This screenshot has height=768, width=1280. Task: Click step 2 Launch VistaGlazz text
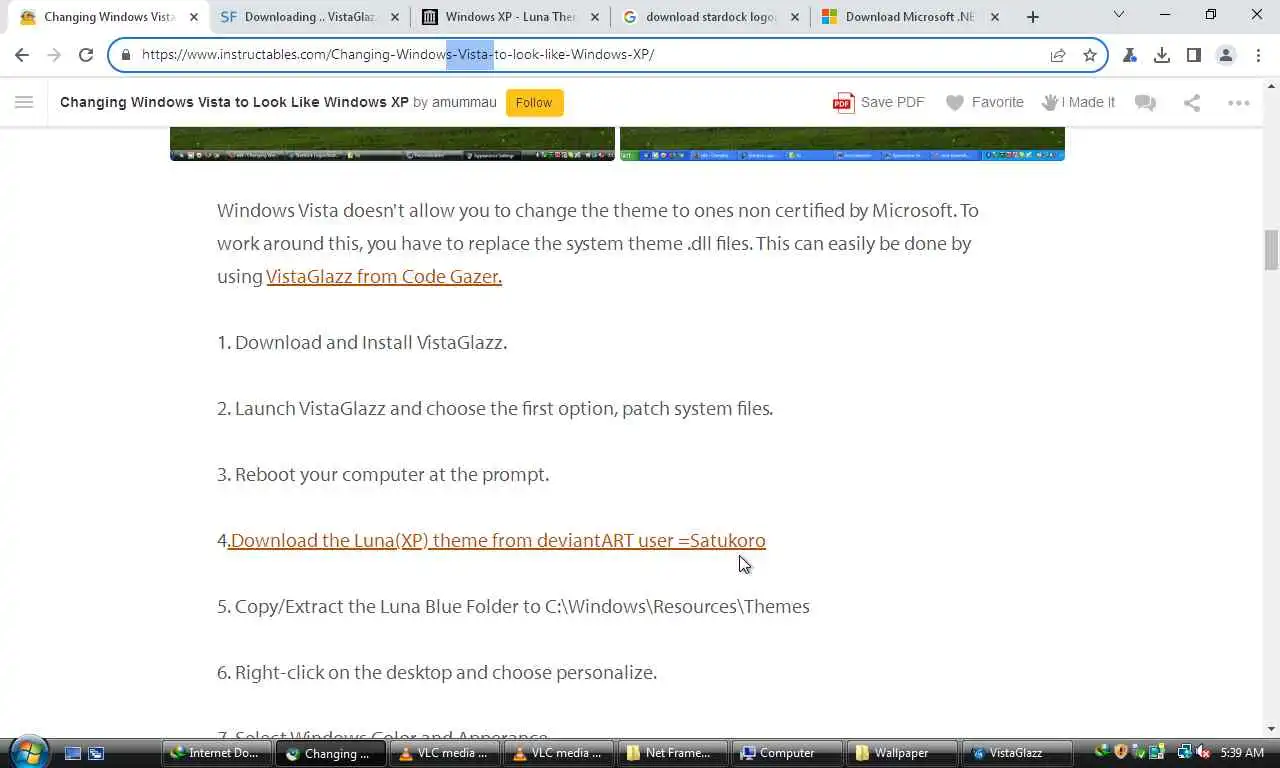coord(495,408)
